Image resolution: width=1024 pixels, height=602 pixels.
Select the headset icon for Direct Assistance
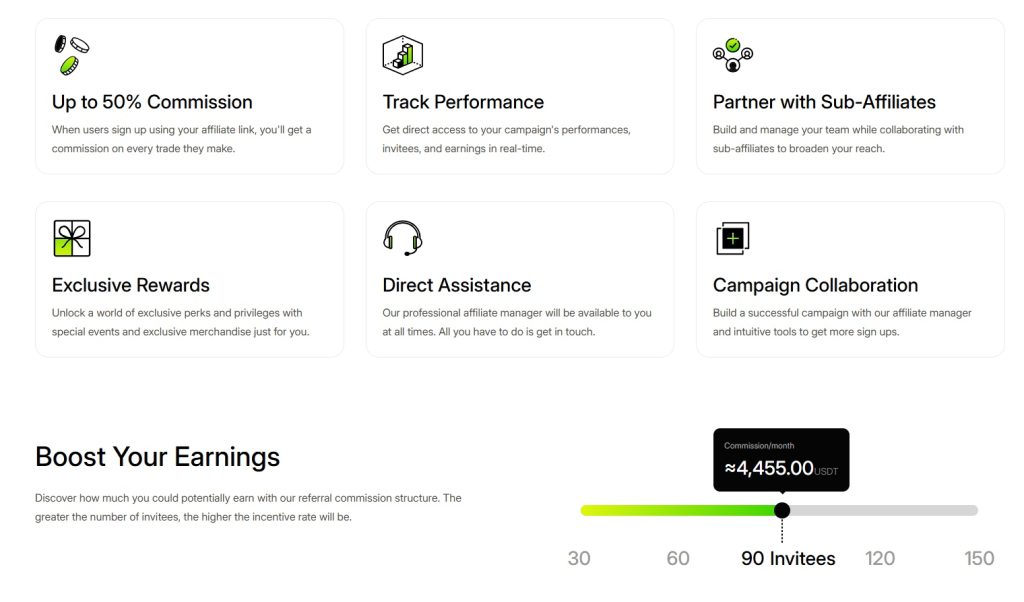[x=401, y=238]
